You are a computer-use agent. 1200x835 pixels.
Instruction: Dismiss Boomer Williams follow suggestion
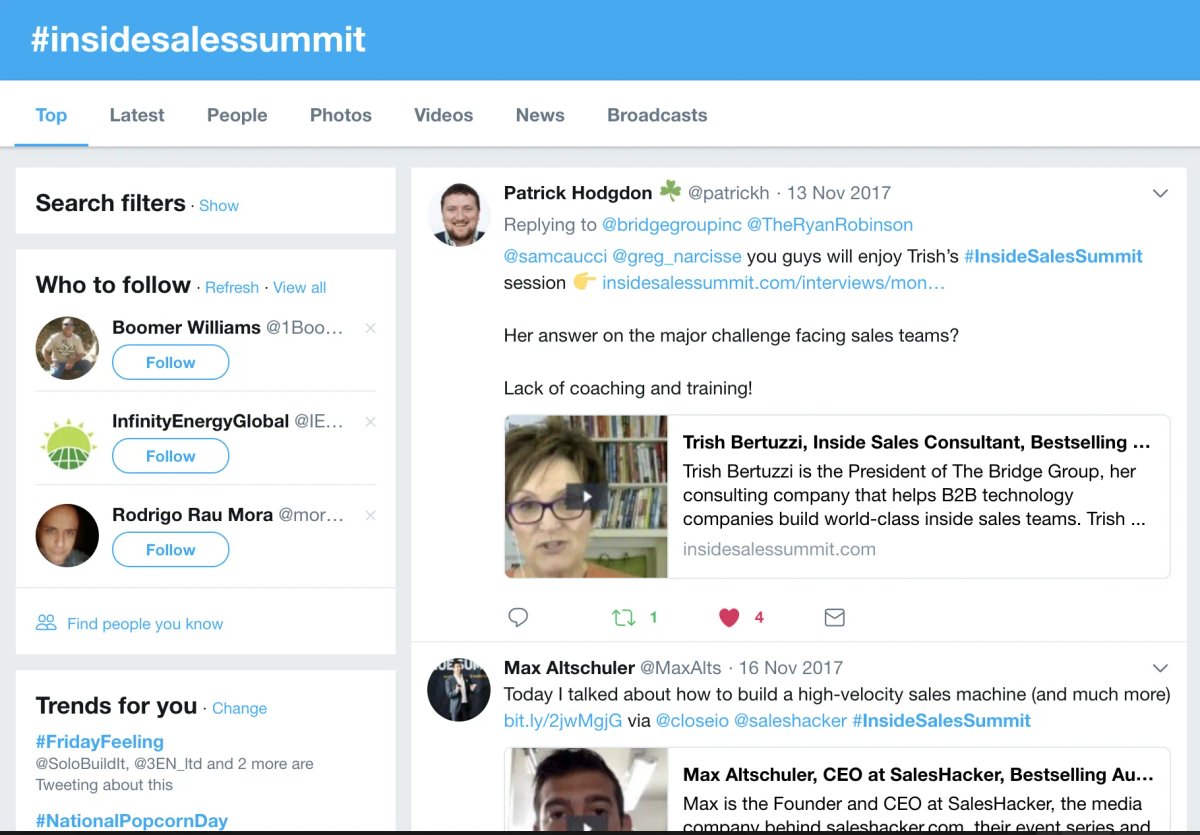(371, 328)
